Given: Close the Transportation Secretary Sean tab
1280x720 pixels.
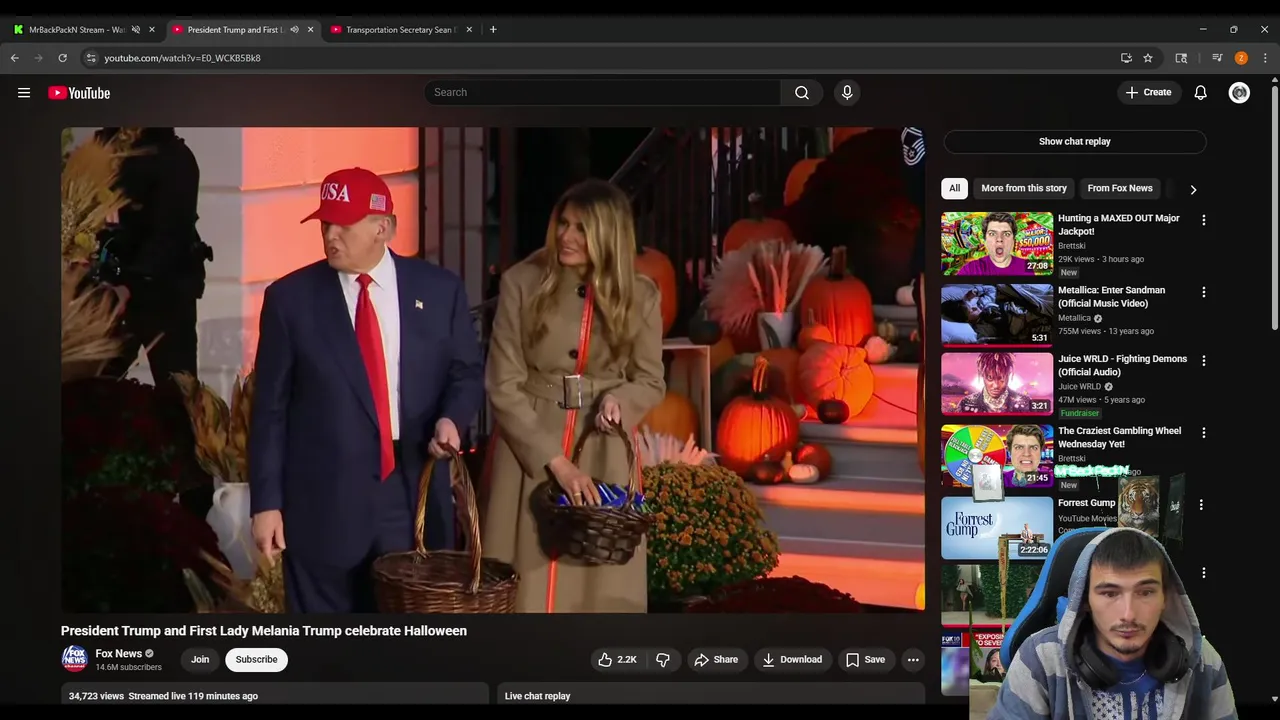Looking at the screenshot, I should (x=469, y=29).
